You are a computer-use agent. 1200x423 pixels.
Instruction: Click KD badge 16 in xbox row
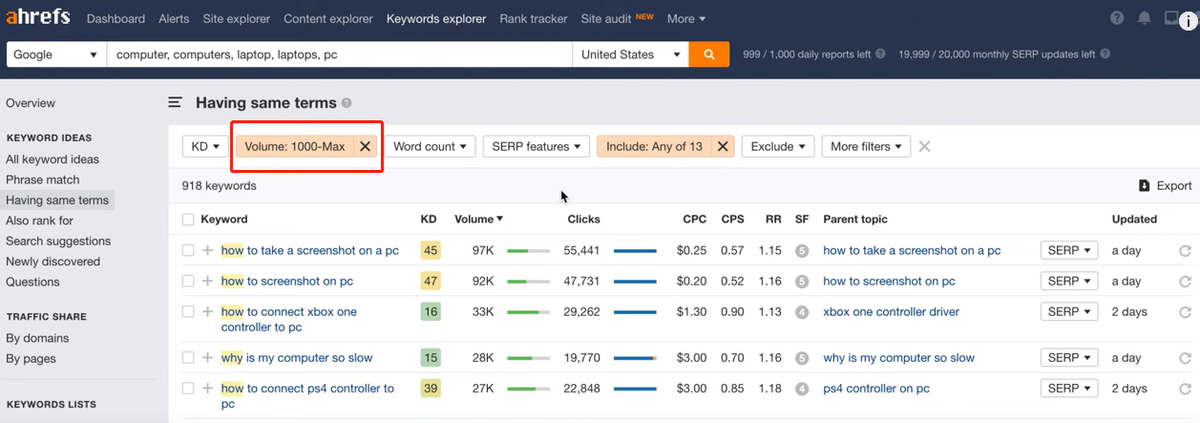[430, 312]
